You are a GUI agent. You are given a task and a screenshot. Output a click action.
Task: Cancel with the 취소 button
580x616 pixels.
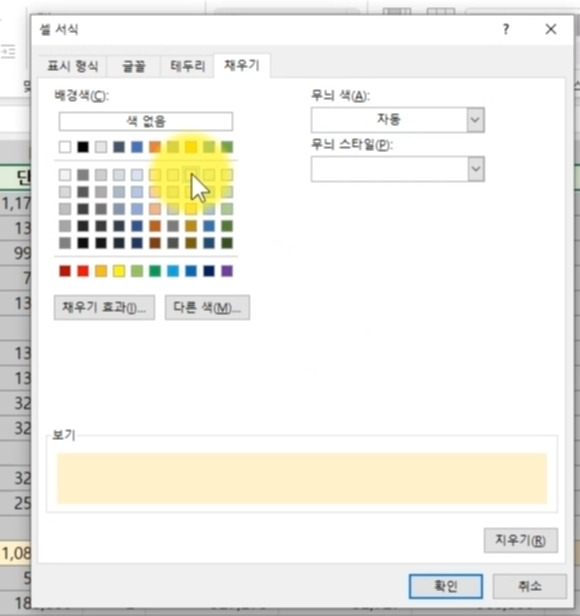[x=530, y=586]
